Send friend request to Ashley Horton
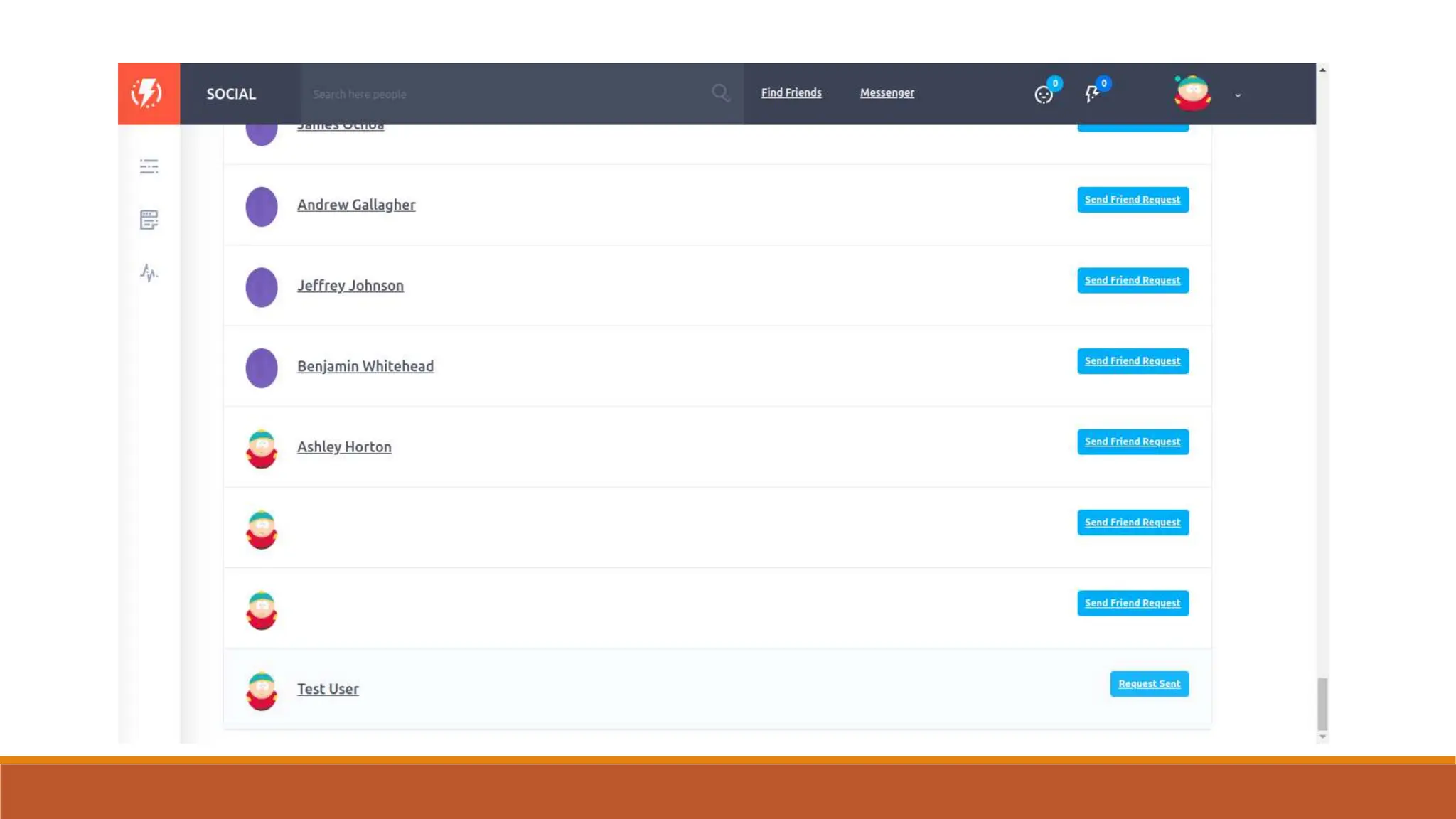 1132,441
